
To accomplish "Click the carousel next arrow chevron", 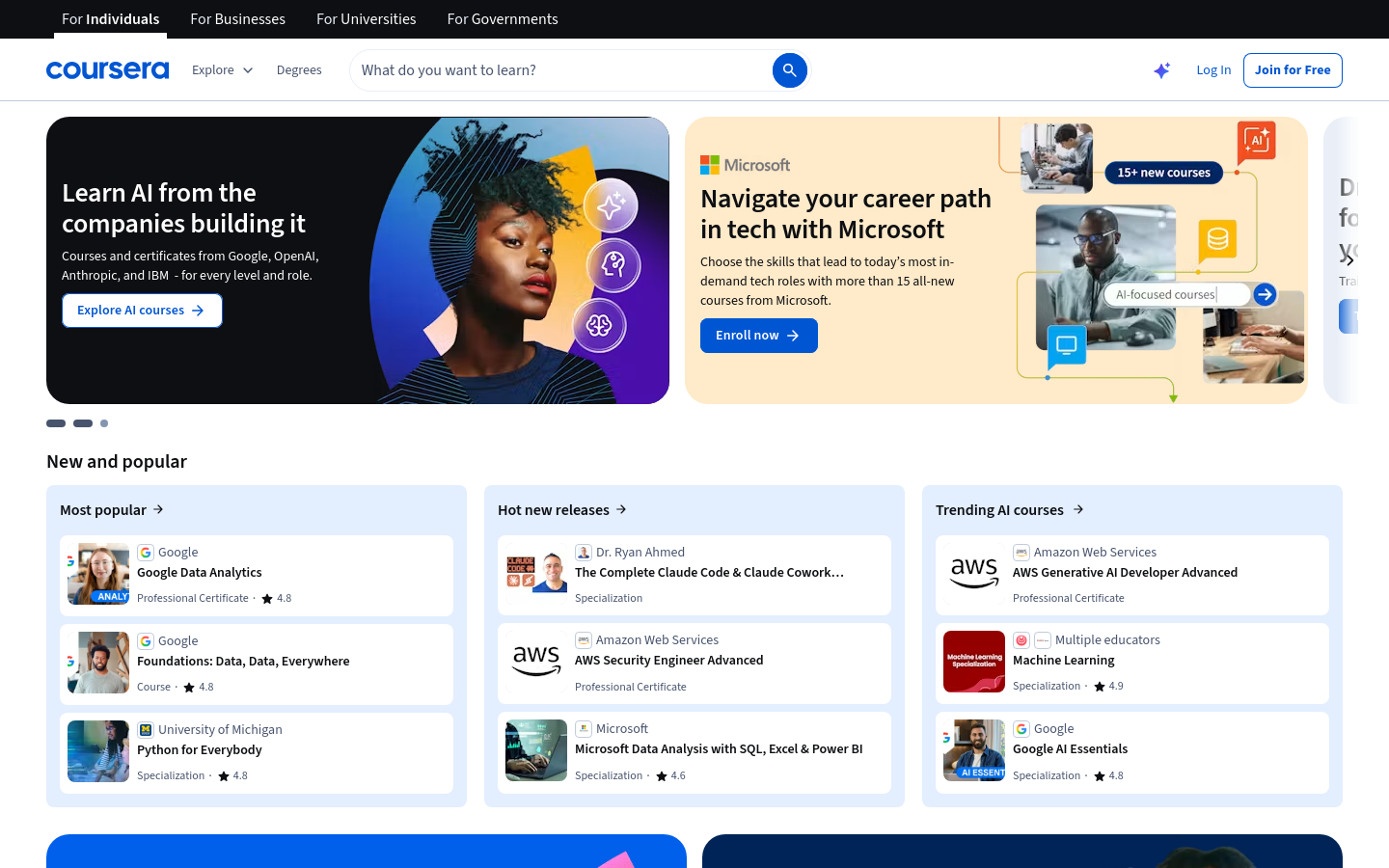I will [1349, 260].
